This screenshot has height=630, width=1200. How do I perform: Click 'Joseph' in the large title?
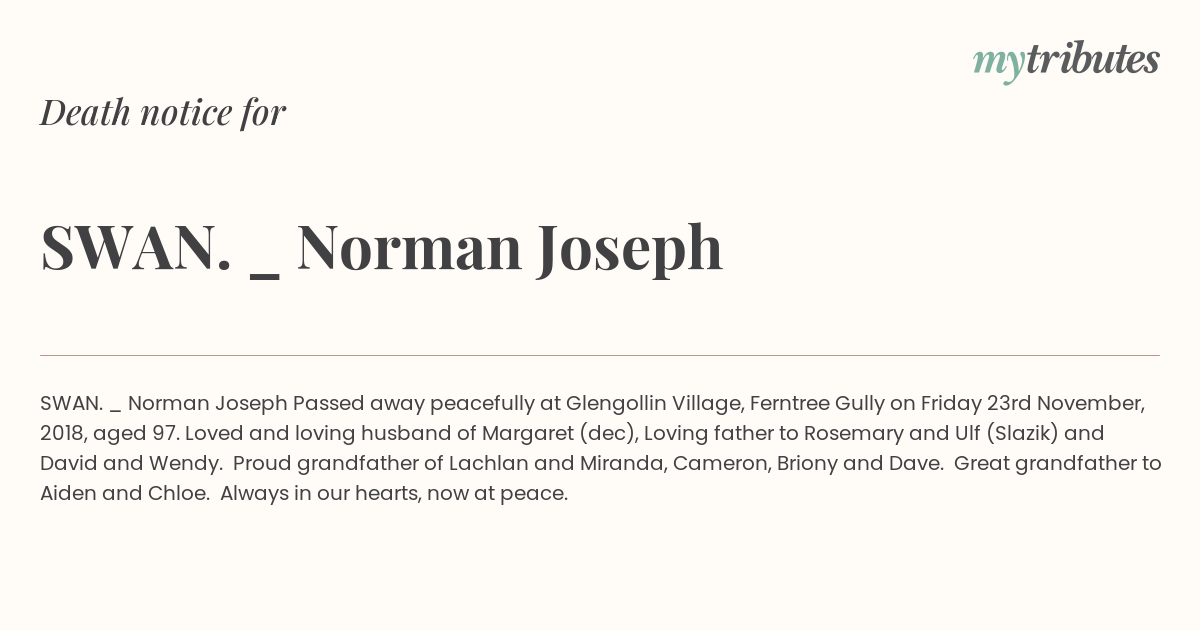point(629,250)
